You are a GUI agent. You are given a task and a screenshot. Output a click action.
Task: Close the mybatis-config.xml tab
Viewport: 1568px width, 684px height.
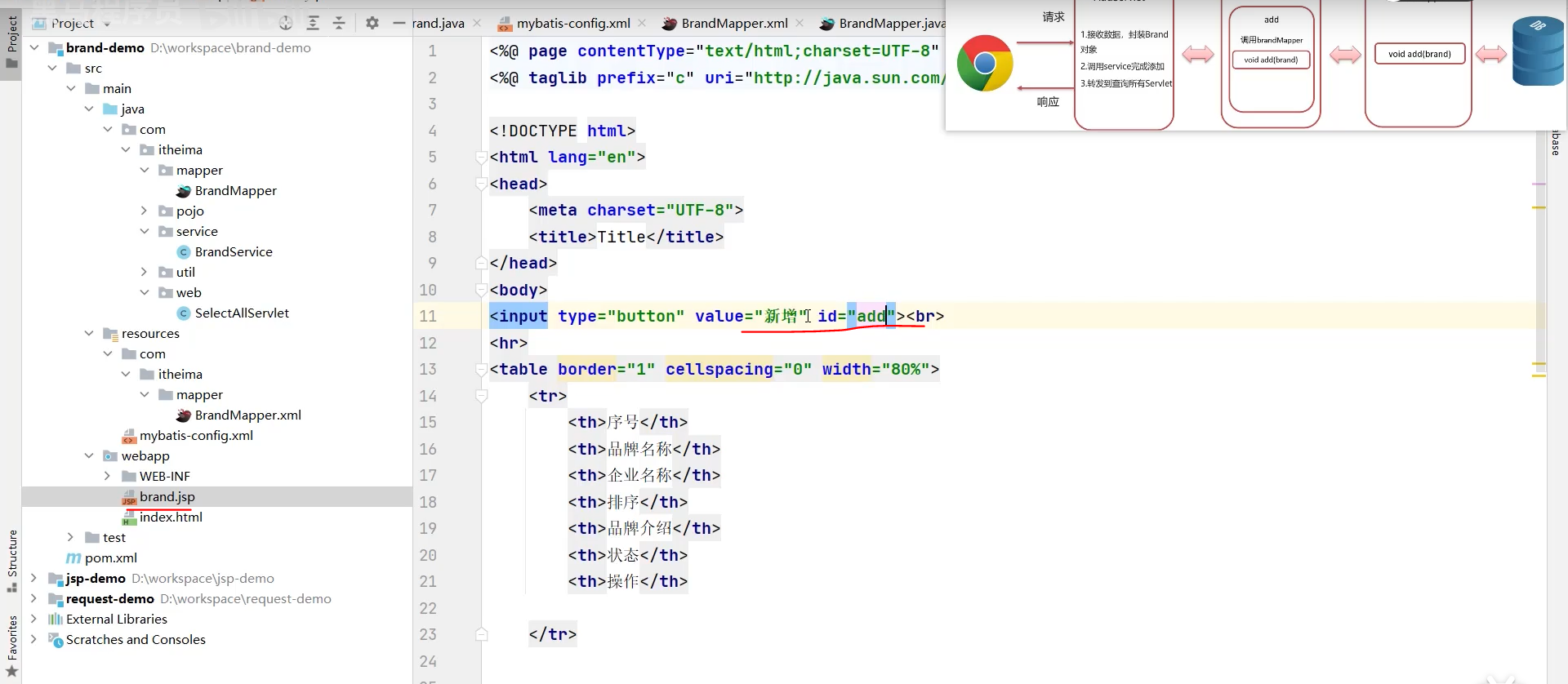click(642, 23)
